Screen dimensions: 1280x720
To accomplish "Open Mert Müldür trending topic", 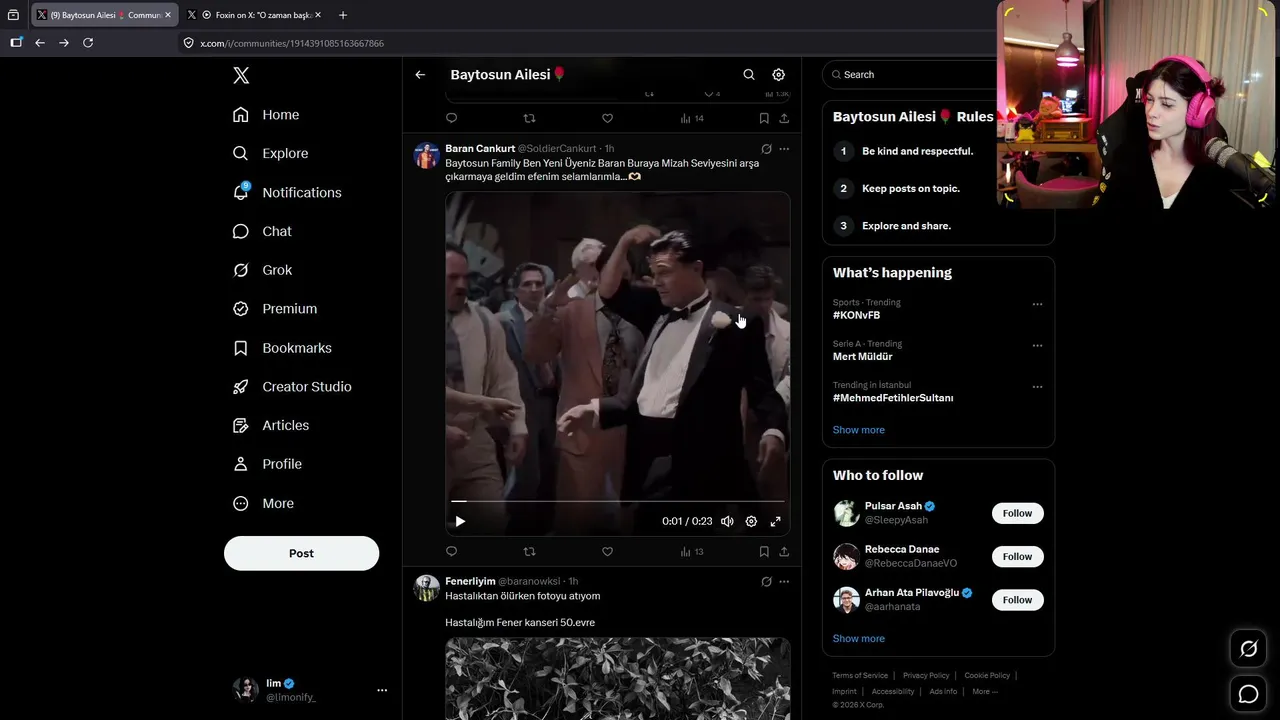I will tap(862, 356).
